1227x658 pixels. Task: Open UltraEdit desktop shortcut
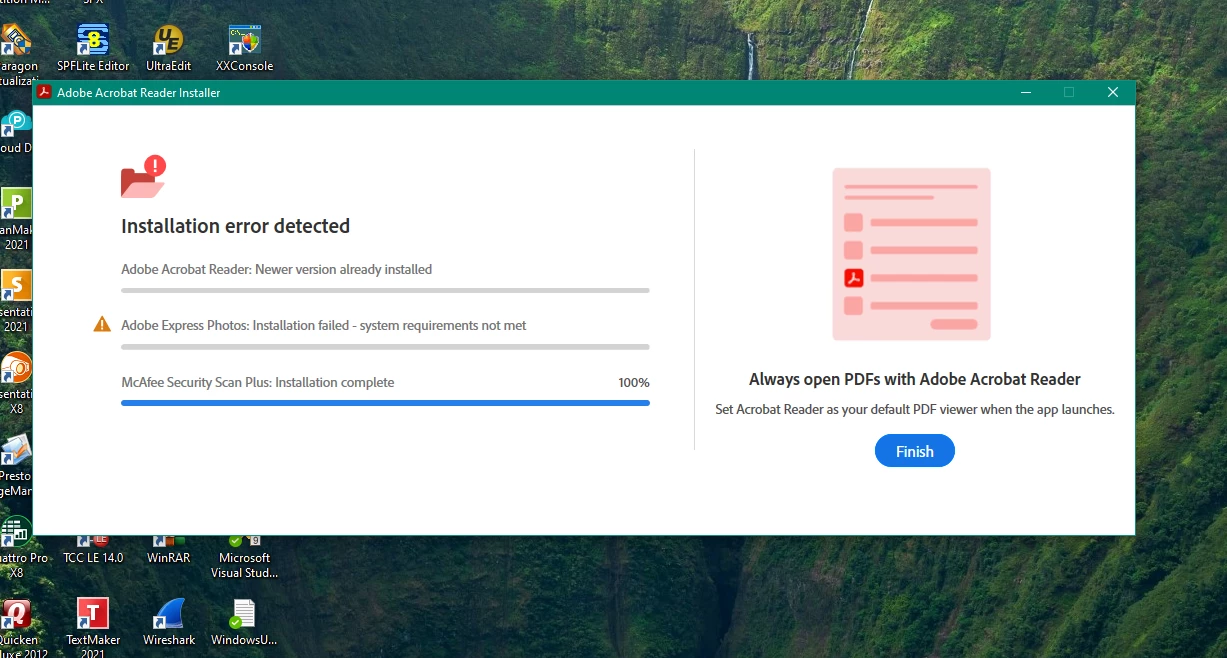pos(168,48)
